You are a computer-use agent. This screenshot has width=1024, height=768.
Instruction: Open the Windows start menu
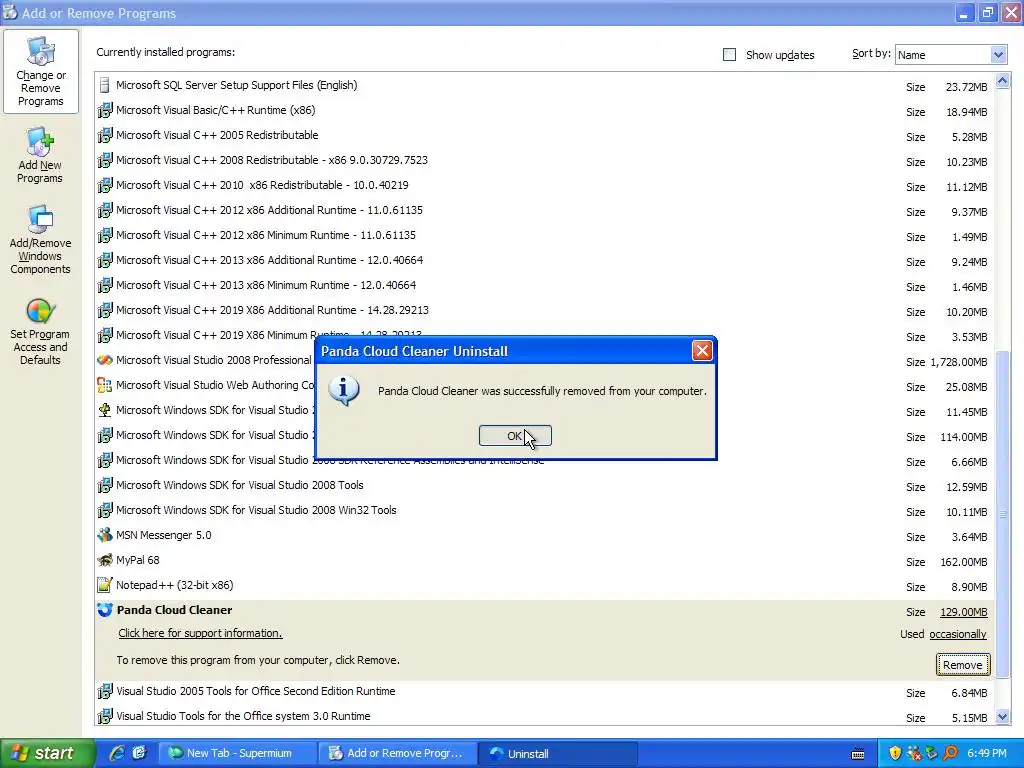pos(47,754)
